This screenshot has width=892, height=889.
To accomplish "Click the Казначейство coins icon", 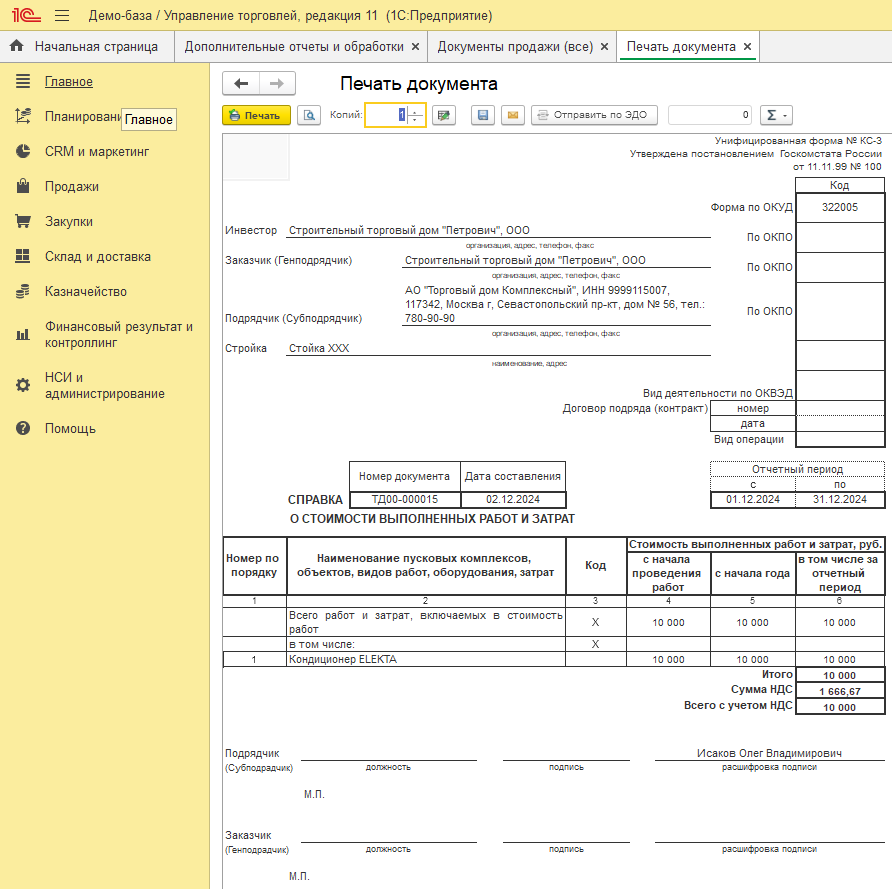I will [23, 291].
